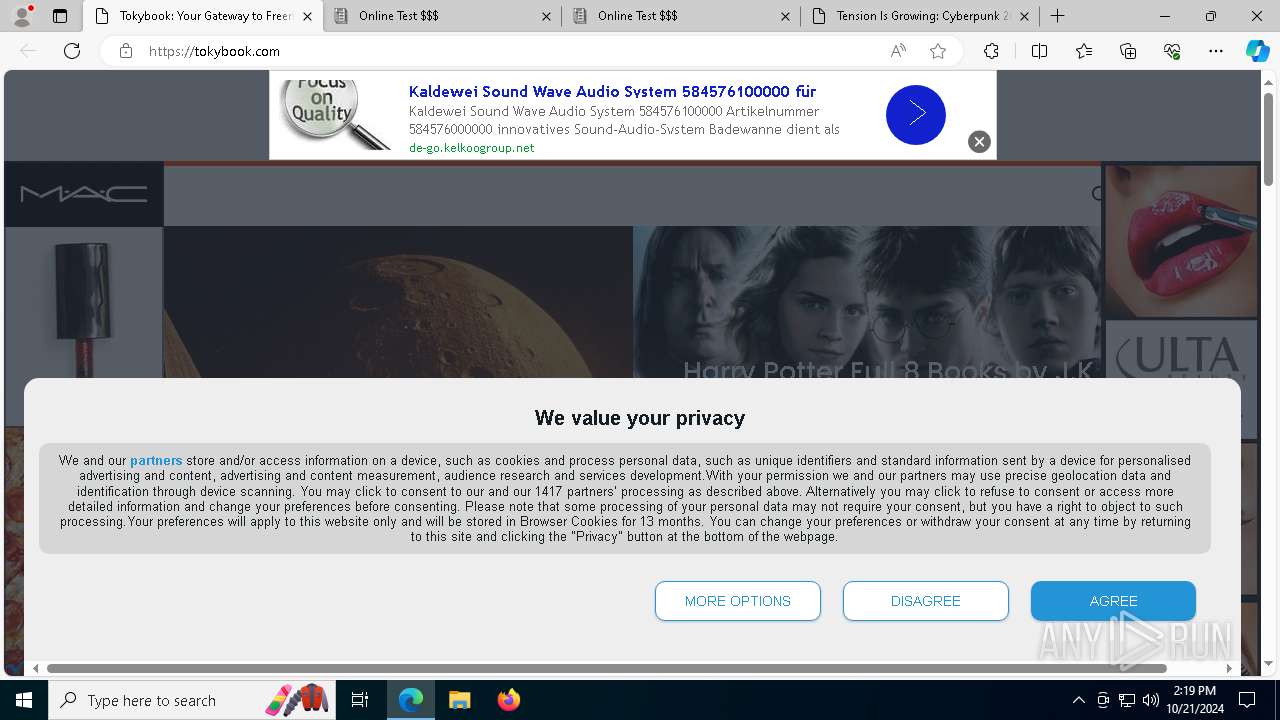The image size is (1280, 720).
Task: Open the Harry Potter audiobook banner
Action: [867, 302]
